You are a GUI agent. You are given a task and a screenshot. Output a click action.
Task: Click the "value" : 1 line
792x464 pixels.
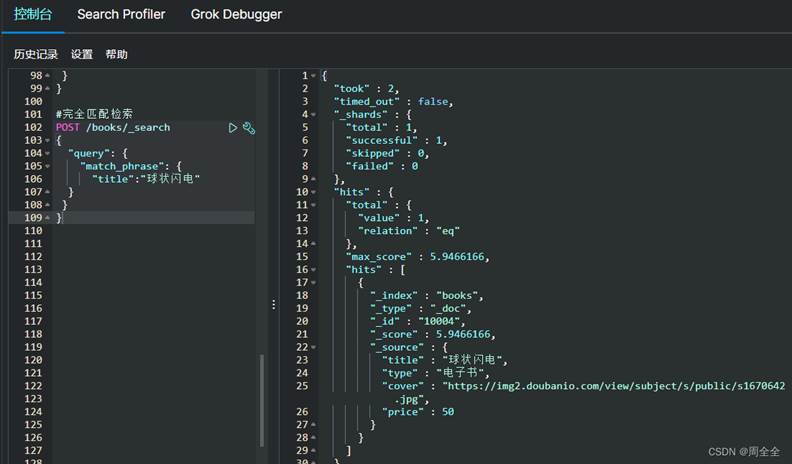pyautogui.click(x=393, y=218)
